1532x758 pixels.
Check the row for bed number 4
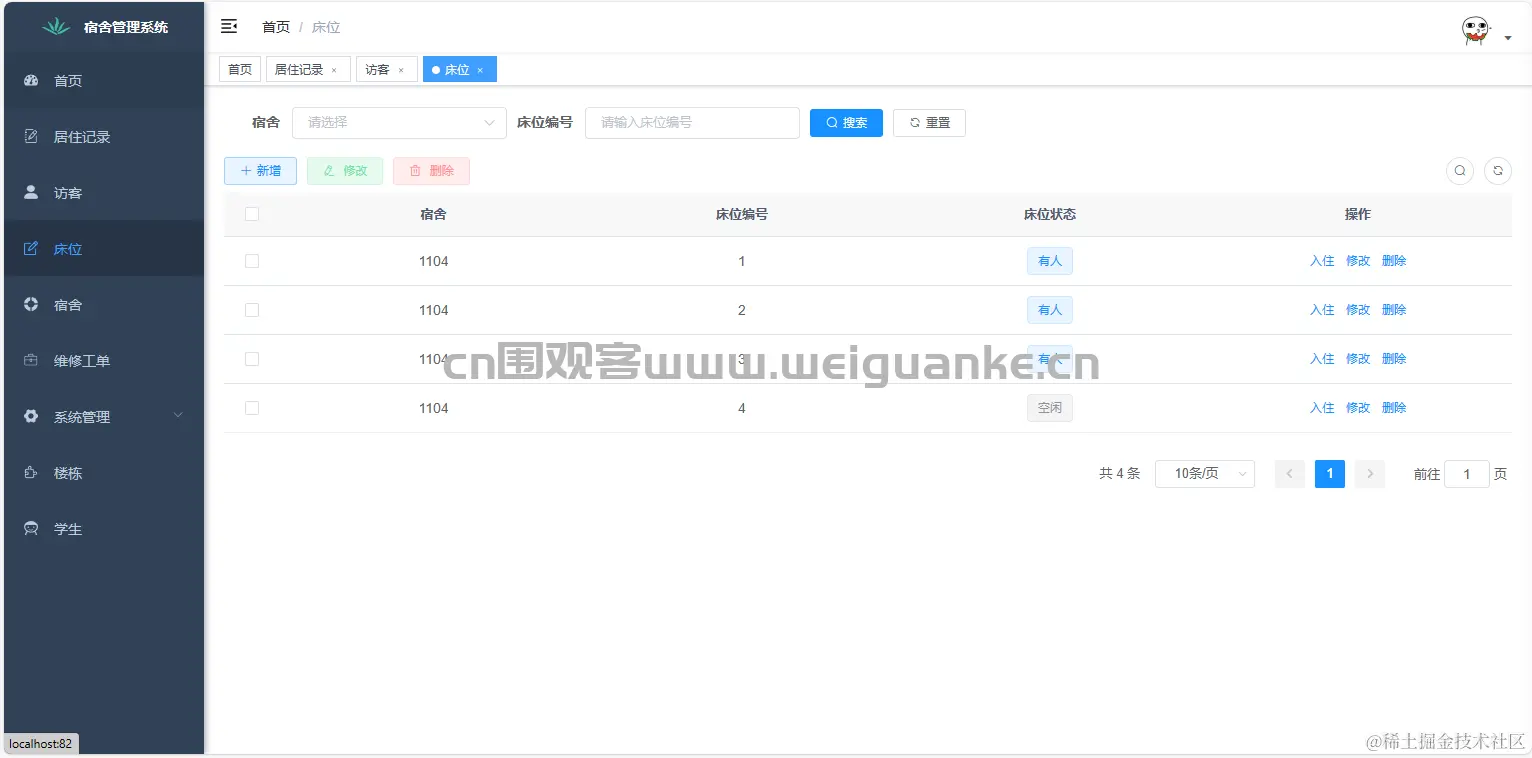pos(252,408)
